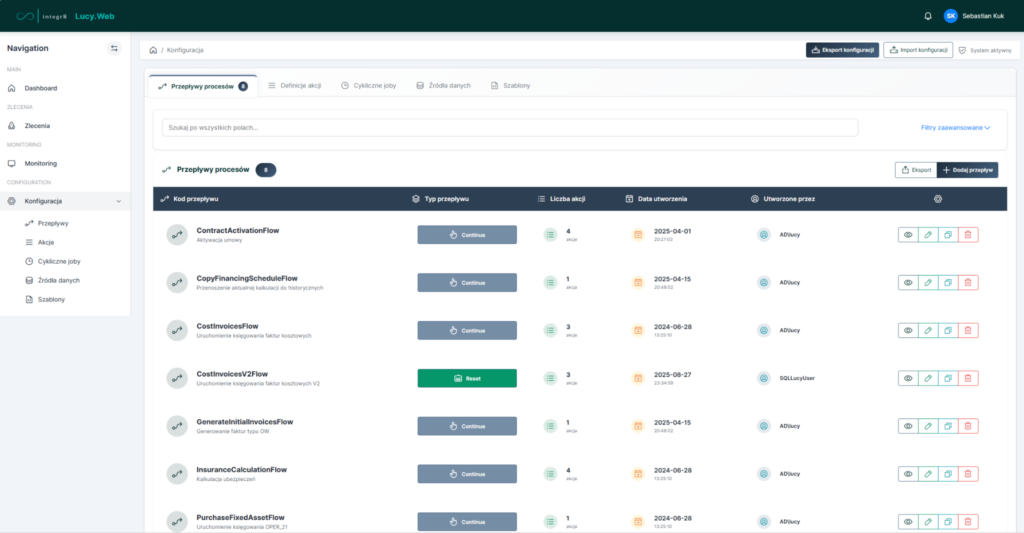This screenshot has width=1024, height=533.
Task: Click the Konfiguracja breadcrumb text
Action: pos(185,50)
